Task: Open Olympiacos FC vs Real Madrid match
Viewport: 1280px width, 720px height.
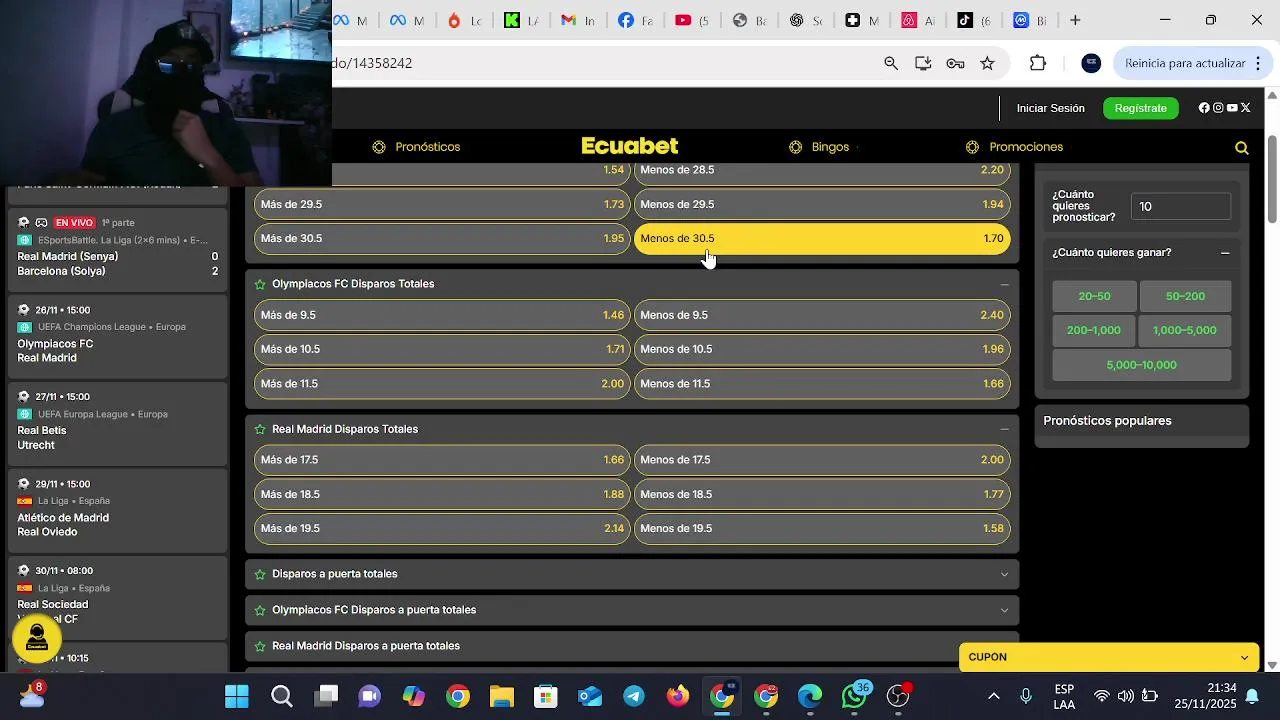Action: [x=117, y=336]
